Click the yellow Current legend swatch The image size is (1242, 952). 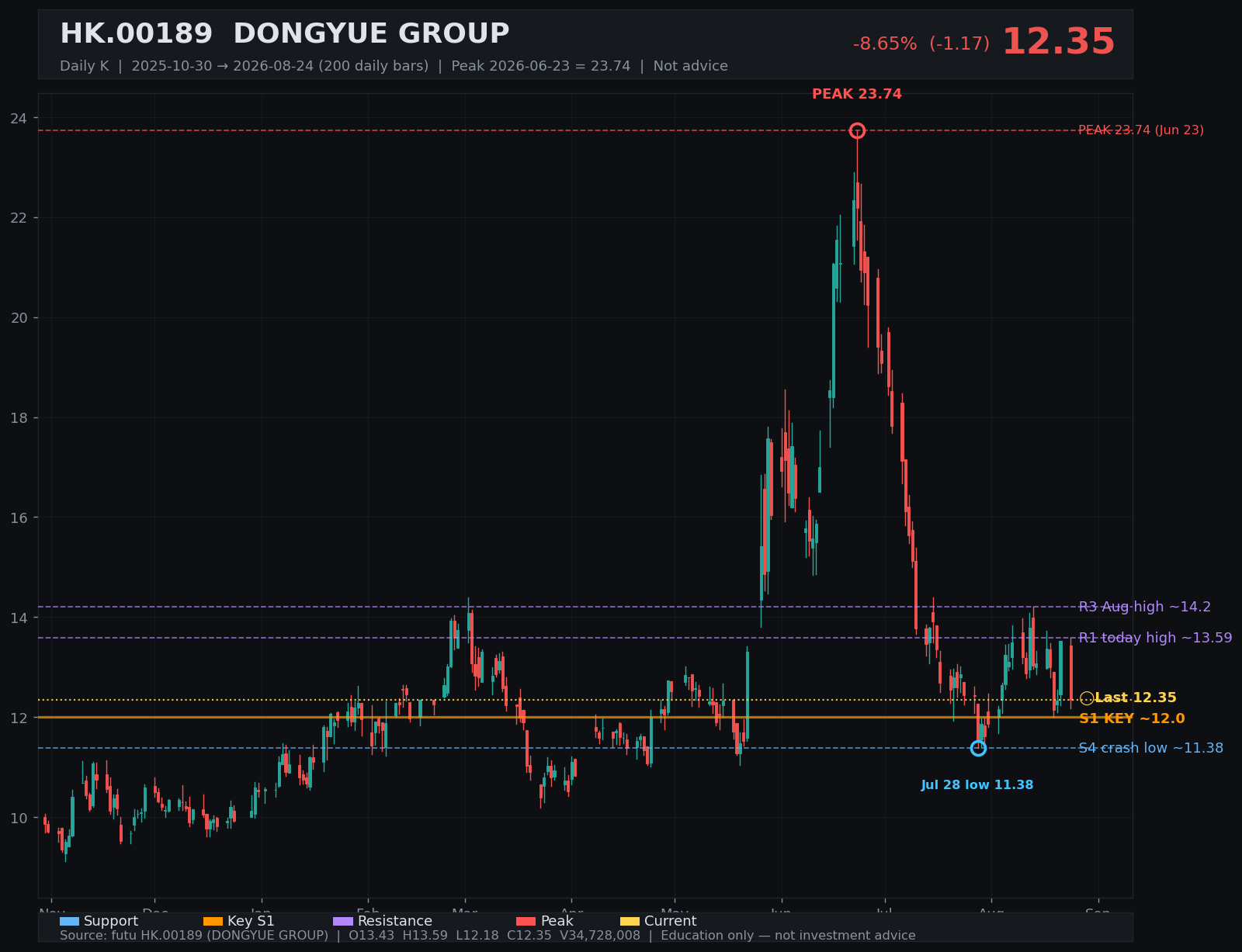(x=630, y=921)
